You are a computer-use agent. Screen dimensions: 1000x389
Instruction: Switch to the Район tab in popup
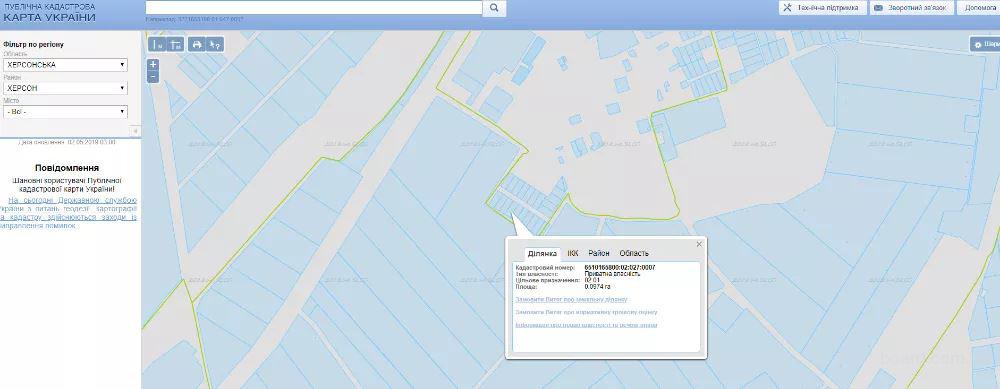pos(599,253)
